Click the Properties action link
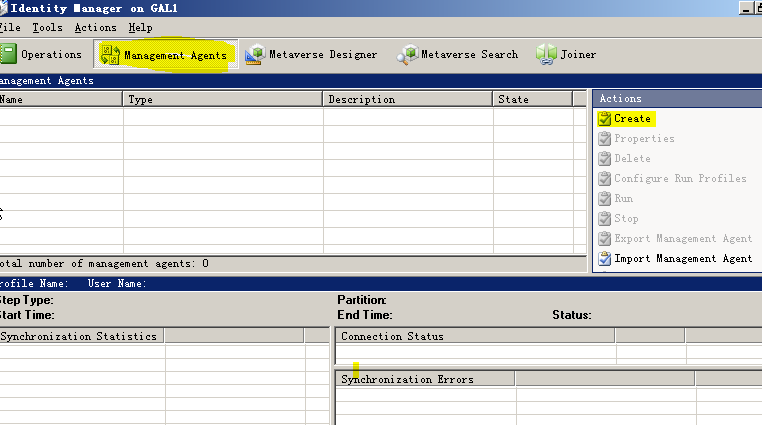This screenshot has height=425, width=762. 644,138
